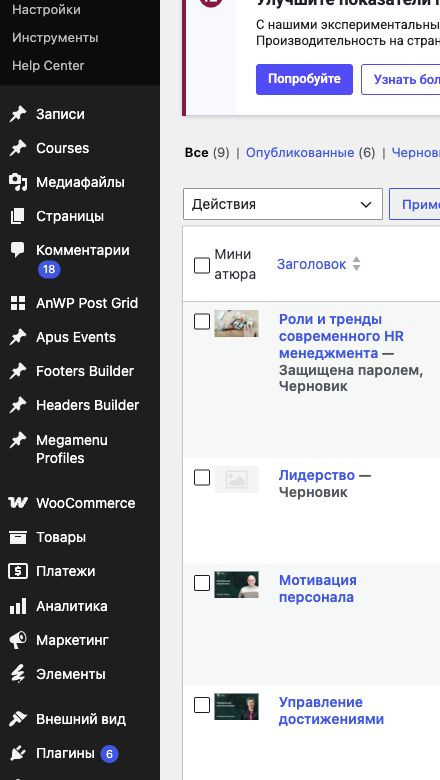This screenshot has height=780, width=440.
Task: Check the Роли и тренды row checkbox
Action: click(x=202, y=321)
